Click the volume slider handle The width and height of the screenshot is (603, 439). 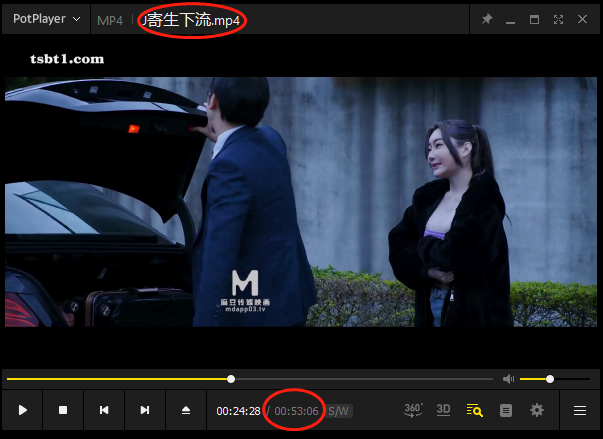550,379
